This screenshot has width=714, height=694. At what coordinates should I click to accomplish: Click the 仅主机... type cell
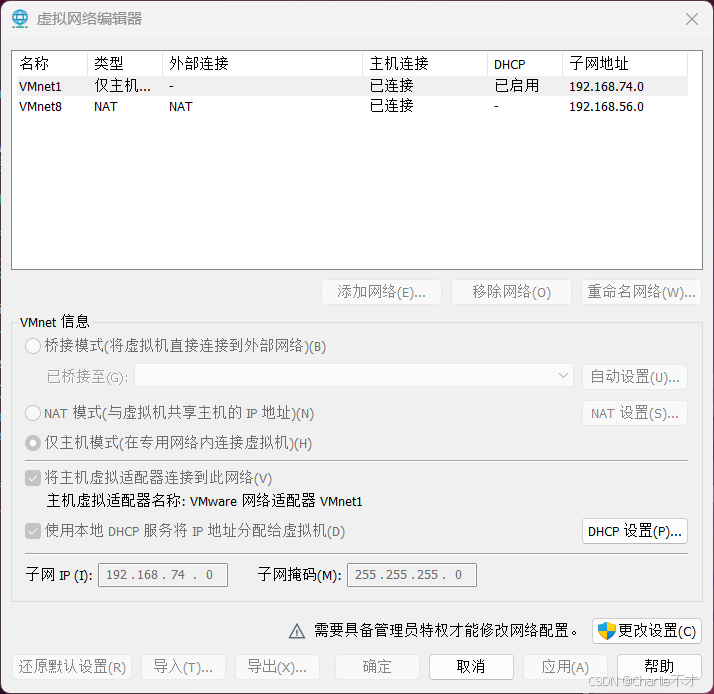click(122, 86)
